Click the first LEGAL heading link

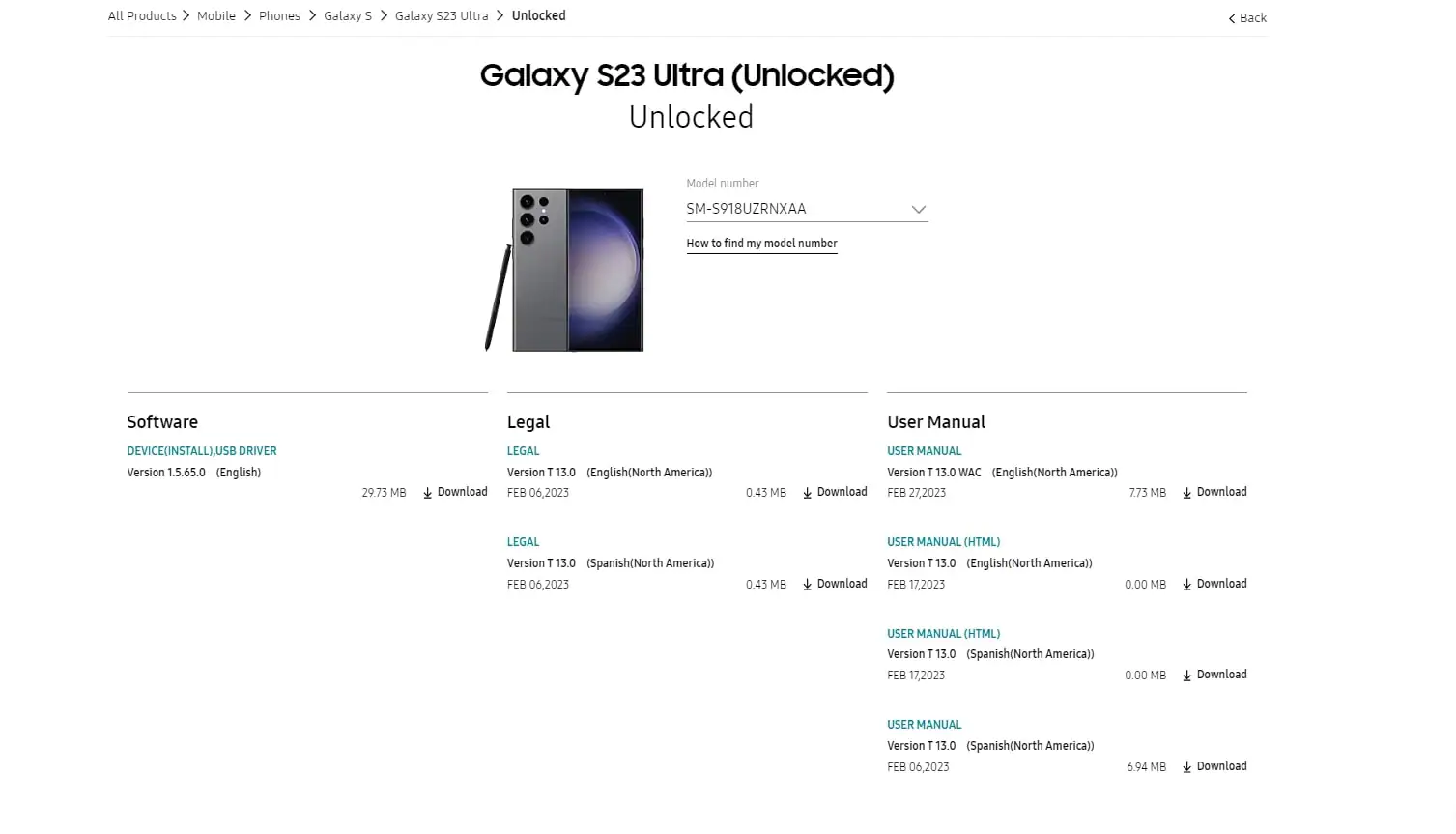[x=523, y=451]
